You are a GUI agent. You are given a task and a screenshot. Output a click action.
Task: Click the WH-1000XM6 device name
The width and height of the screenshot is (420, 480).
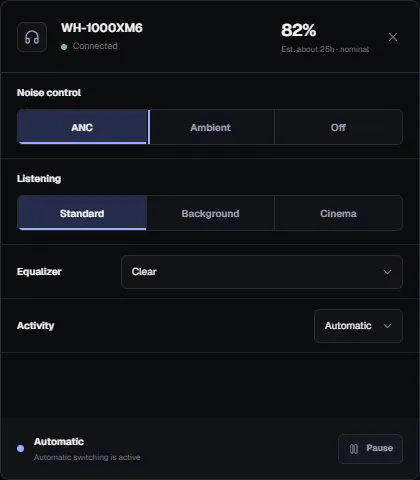[x=102, y=28]
